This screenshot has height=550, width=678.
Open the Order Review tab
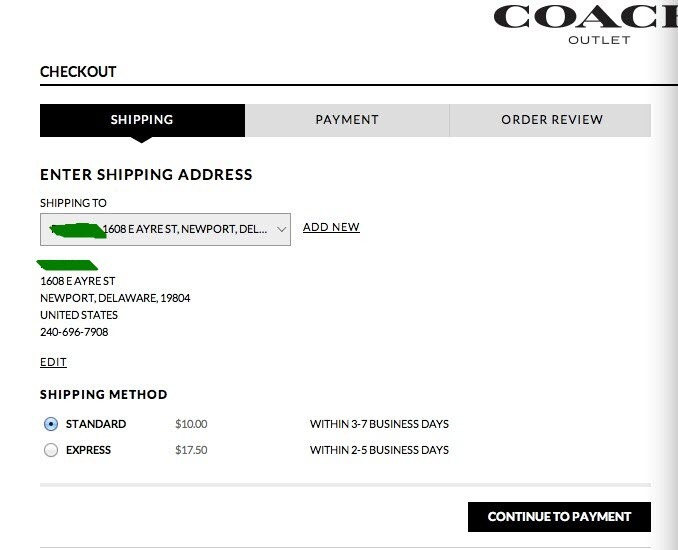(x=550, y=120)
